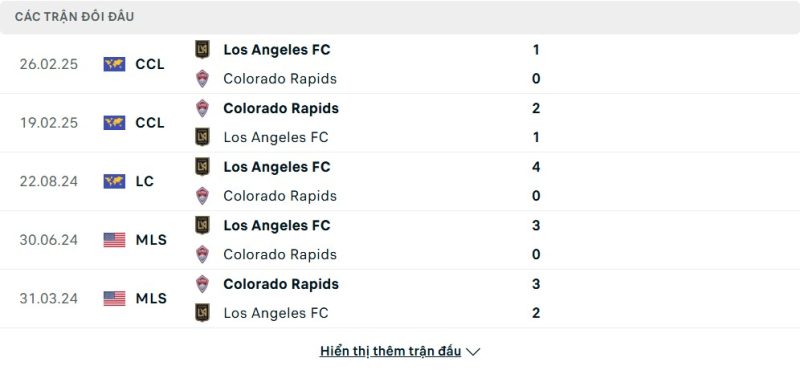The image size is (800, 374).
Task: Select the 'CÁC TRẬN ĐỐI ĐẦU' section header
Action: [74, 17]
